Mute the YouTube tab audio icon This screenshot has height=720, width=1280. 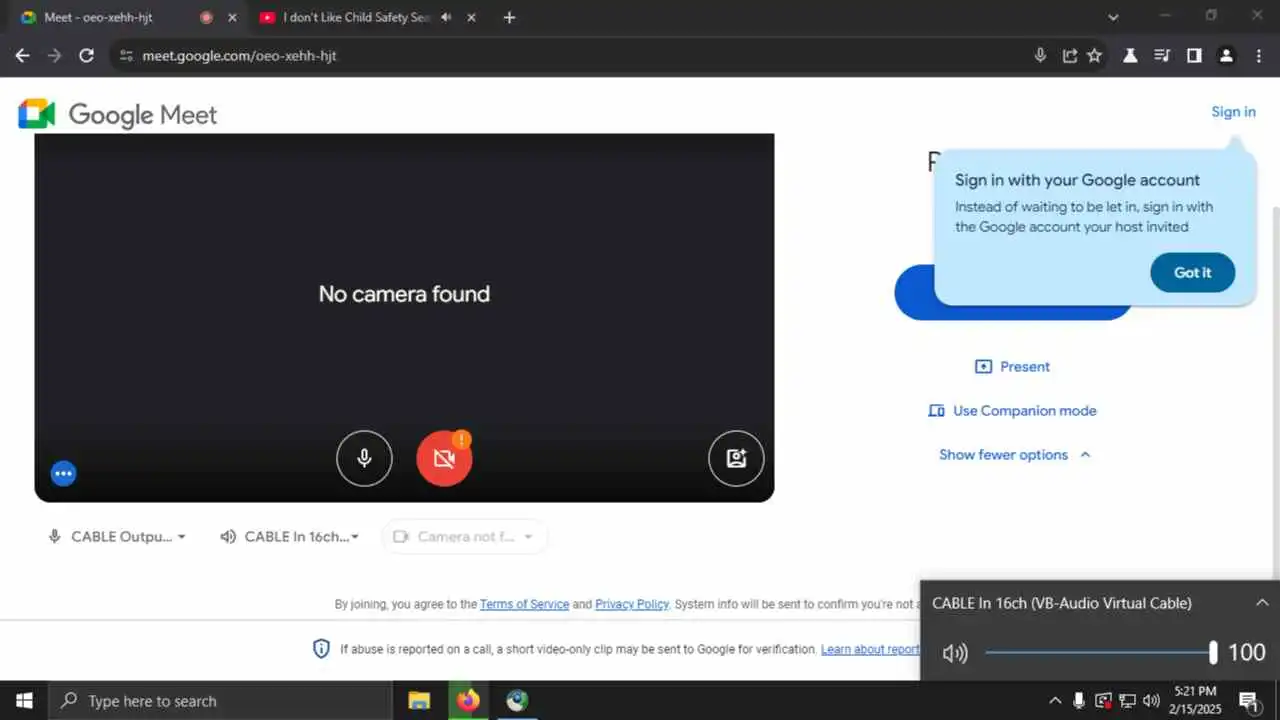446,18
